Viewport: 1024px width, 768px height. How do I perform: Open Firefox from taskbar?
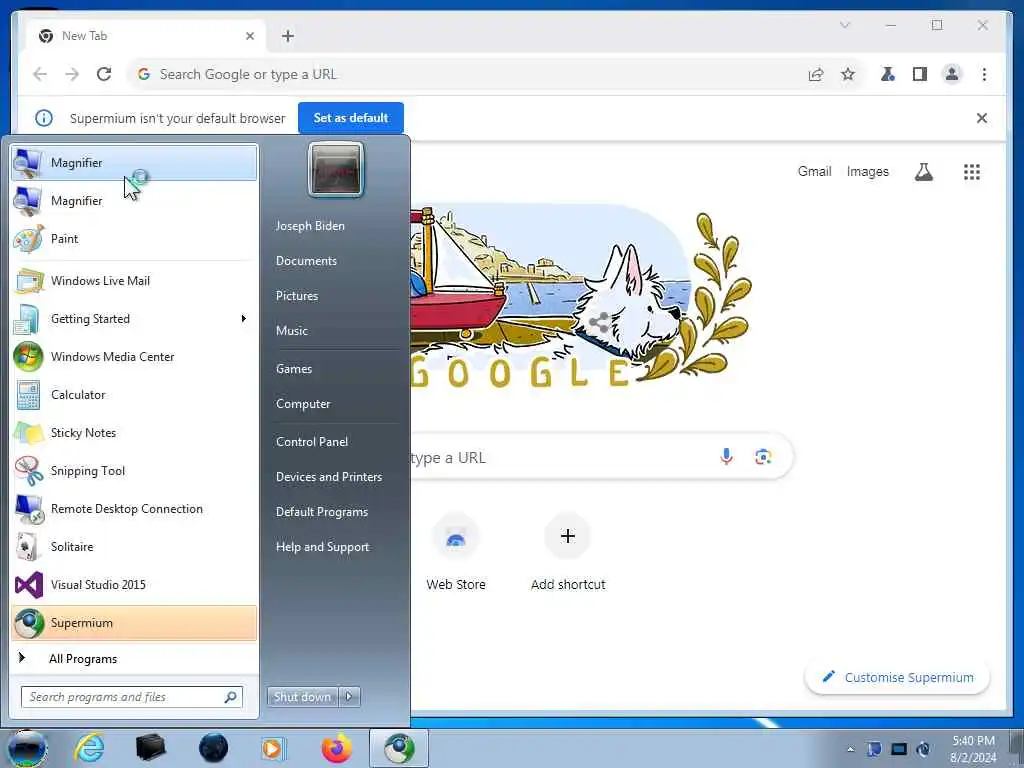coord(336,748)
